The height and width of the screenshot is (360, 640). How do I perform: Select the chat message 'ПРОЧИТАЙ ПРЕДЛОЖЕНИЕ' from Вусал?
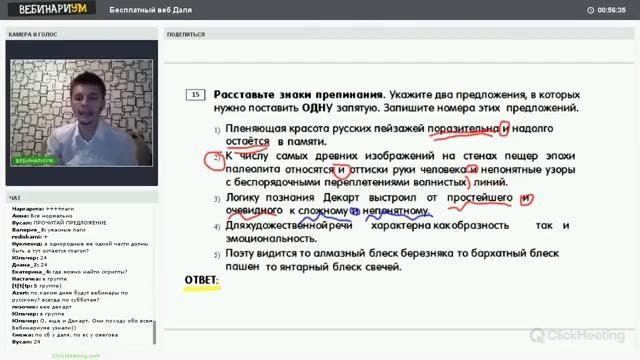[59, 223]
